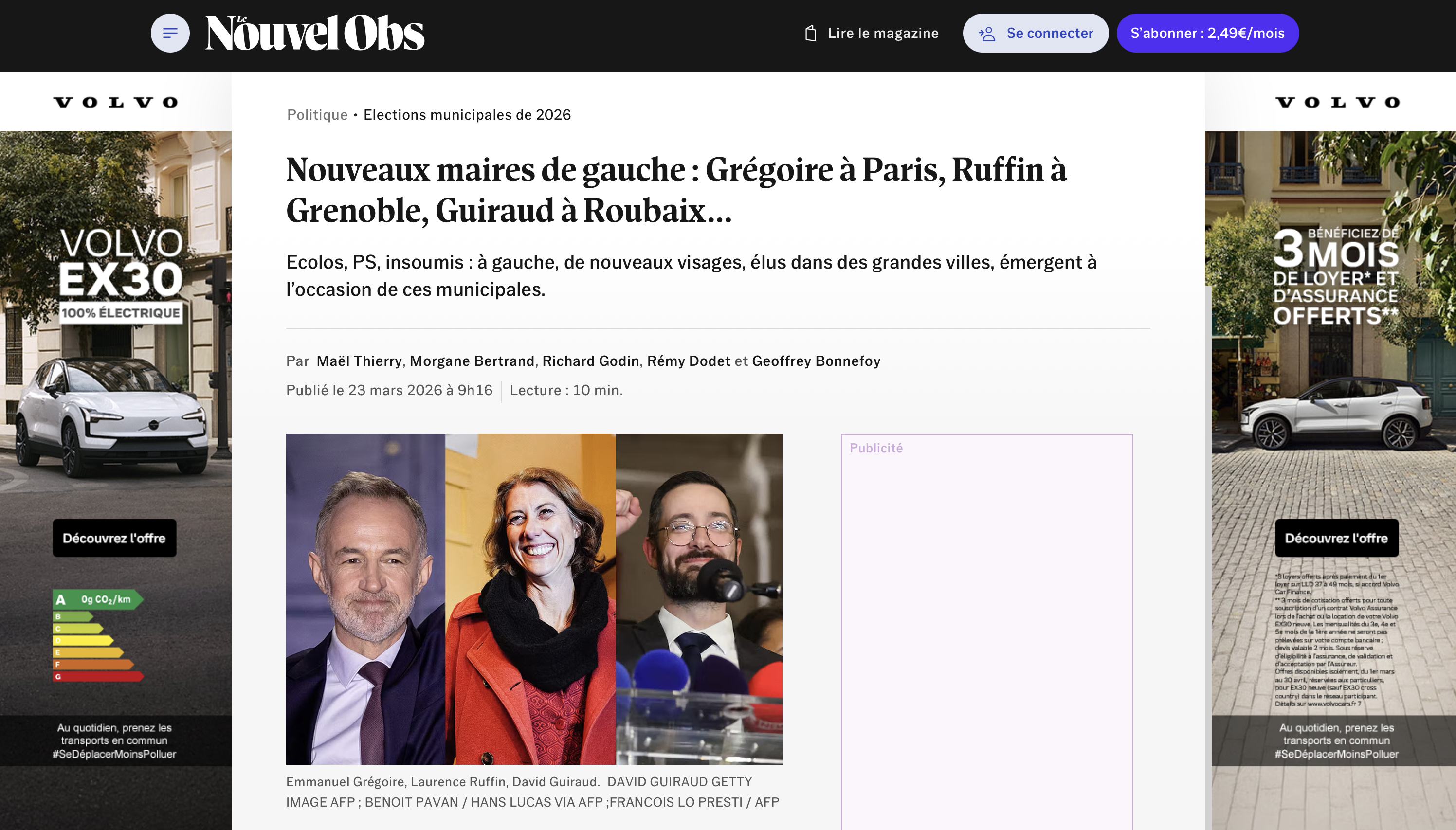Click Découvrez l'offre in right Volvo ad
Viewport: 1456px width, 830px height.
point(1336,538)
